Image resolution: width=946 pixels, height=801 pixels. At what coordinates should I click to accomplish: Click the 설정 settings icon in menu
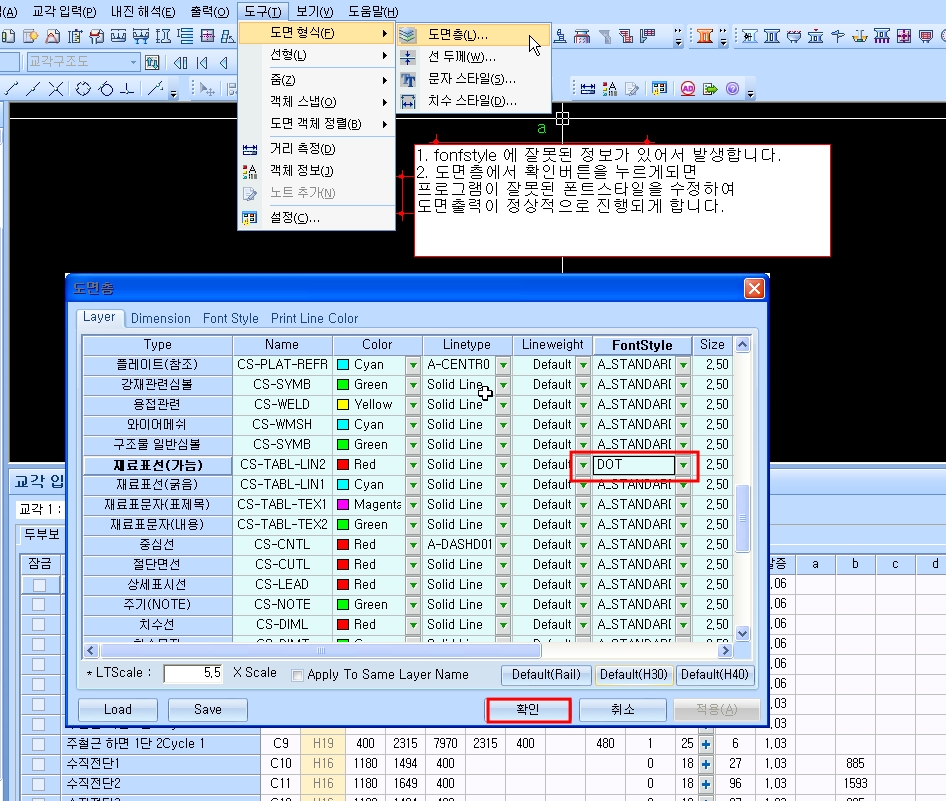coord(250,218)
